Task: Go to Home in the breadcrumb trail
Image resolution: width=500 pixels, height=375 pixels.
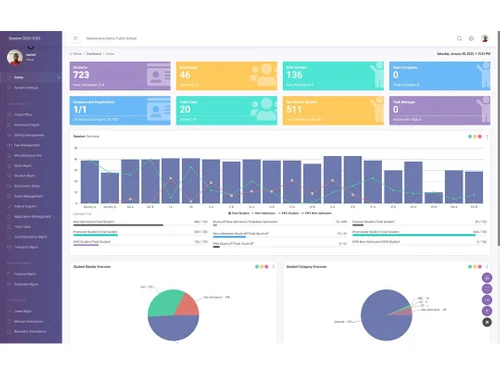Action: click(76, 54)
